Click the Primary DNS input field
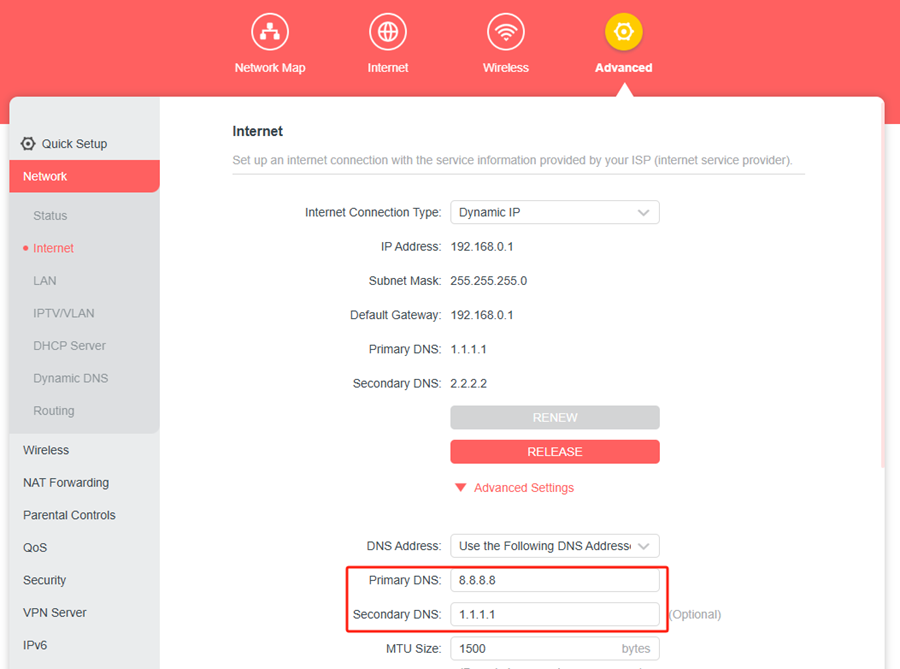 click(554, 580)
